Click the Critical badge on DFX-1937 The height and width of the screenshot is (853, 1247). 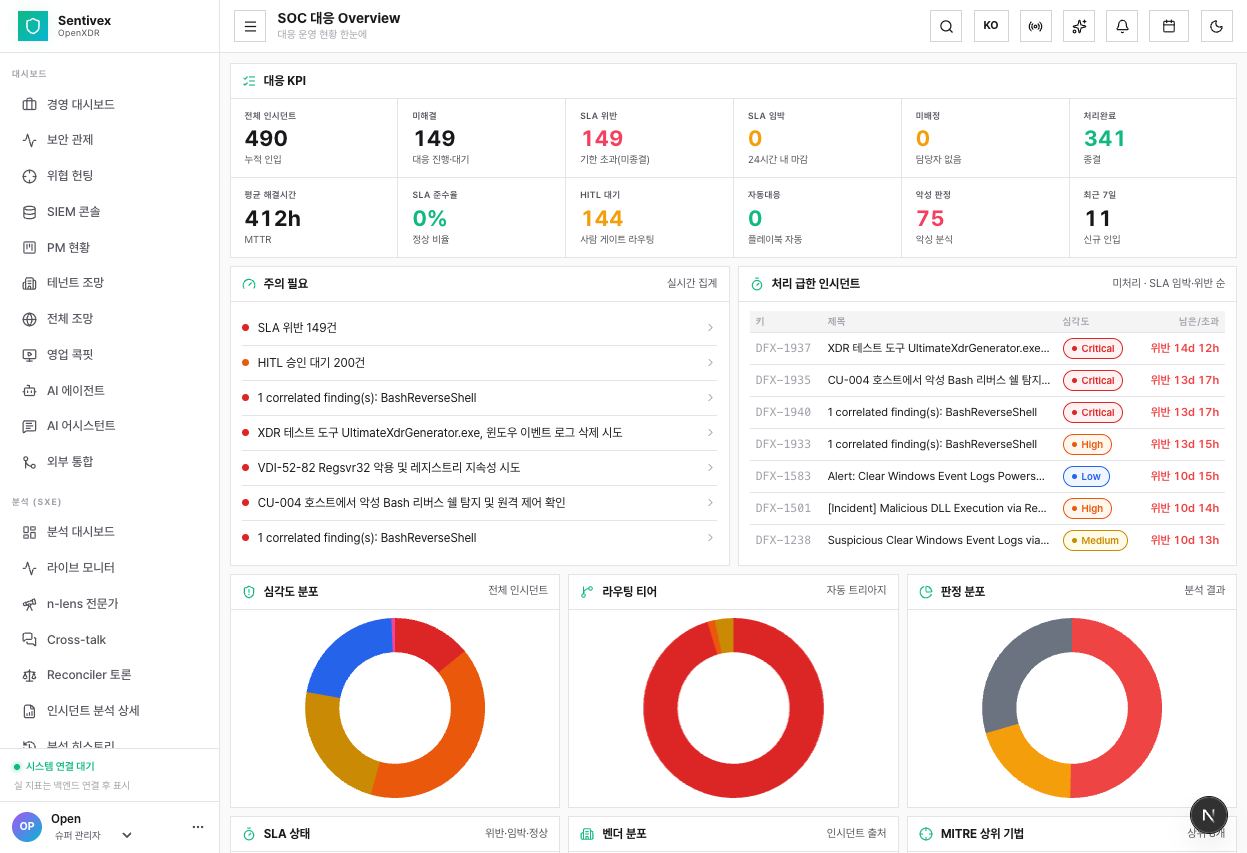point(1092,349)
